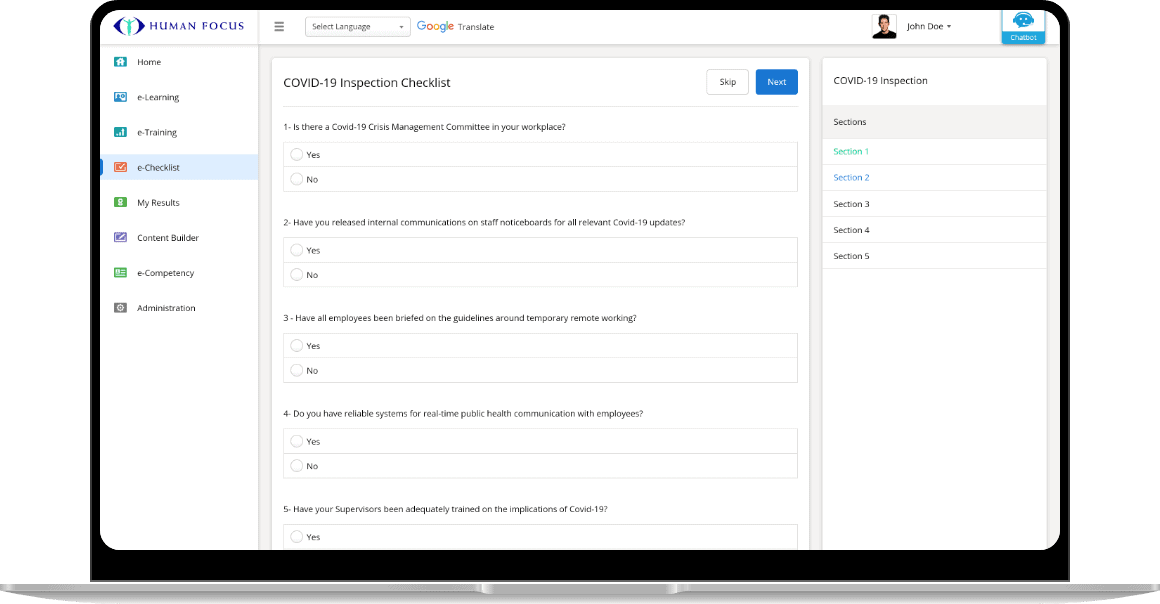The image size is (1160, 604).
Task: Open the Chatbot icon
Action: pyautogui.click(x=1023, y=24)
